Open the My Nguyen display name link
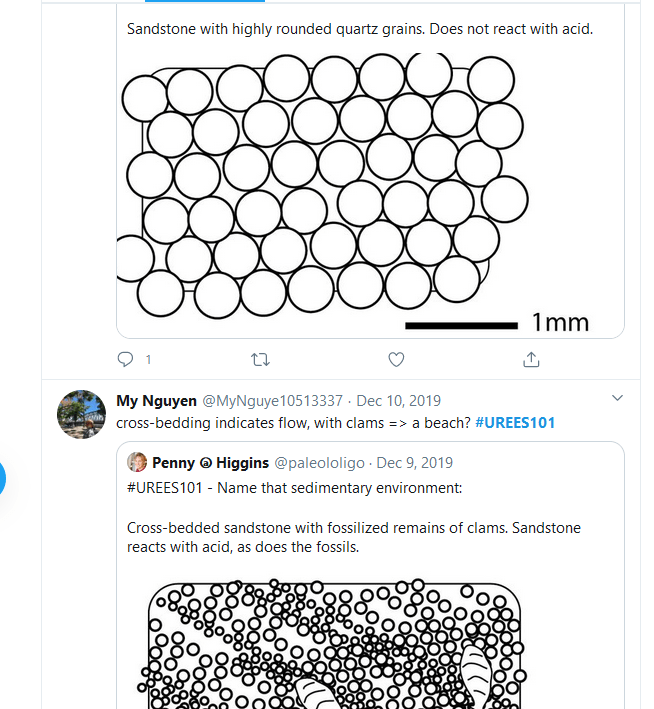Image resolution: width=654 pixels, height=709 pixels. pyautogui.click(x=156, y=401)
